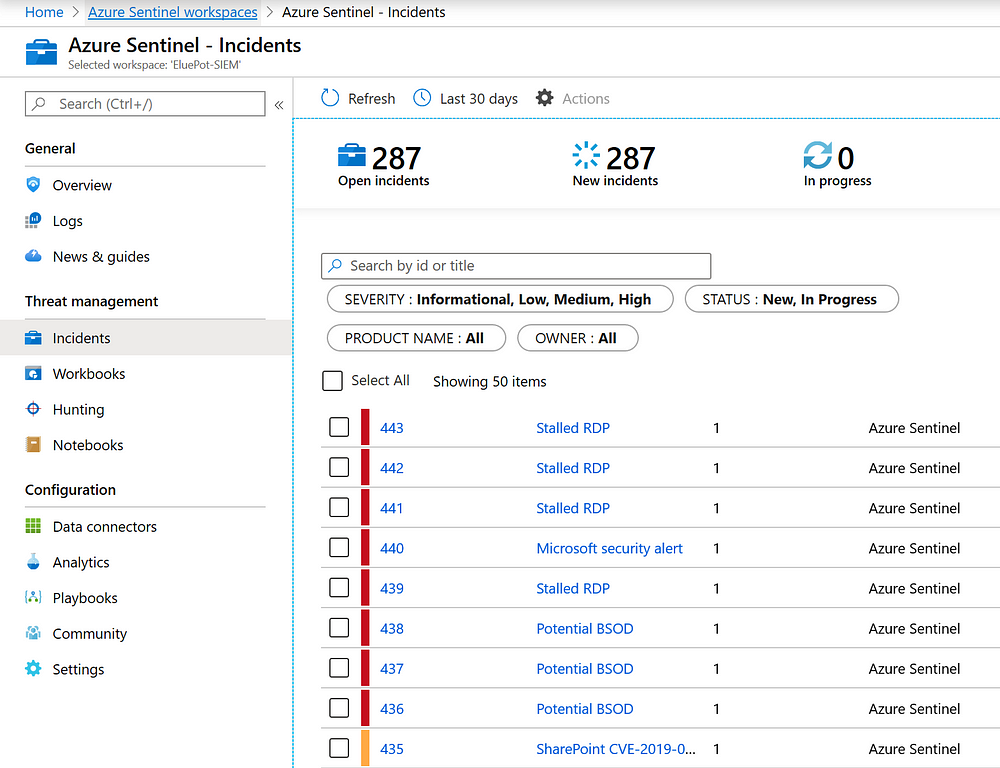Click red severity bar of incident 440
1000x768 pixels.
pyautogui.click(x=365, y=547)
